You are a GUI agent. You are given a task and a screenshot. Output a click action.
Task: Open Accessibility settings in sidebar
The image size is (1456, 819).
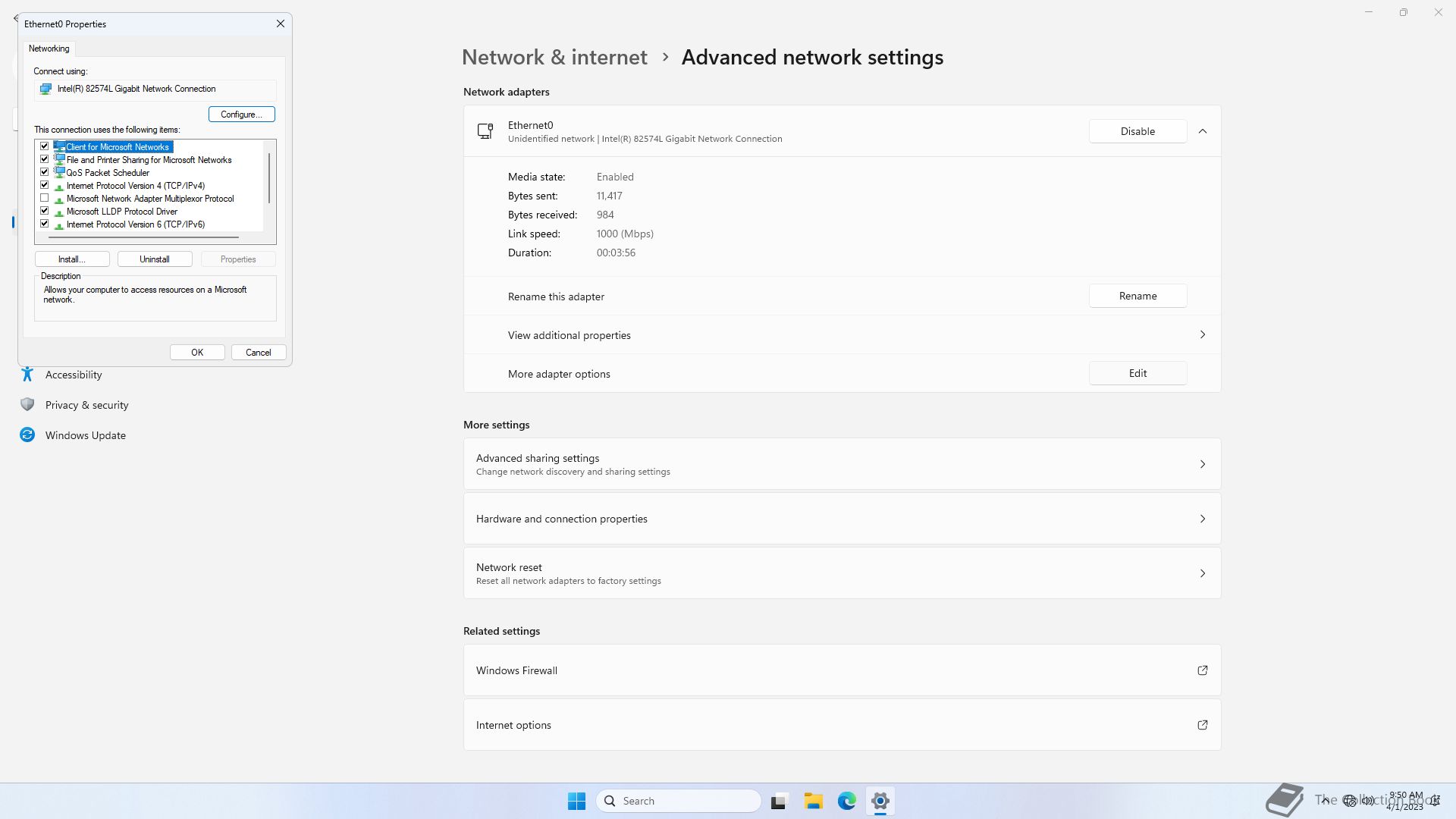[74, 375]
